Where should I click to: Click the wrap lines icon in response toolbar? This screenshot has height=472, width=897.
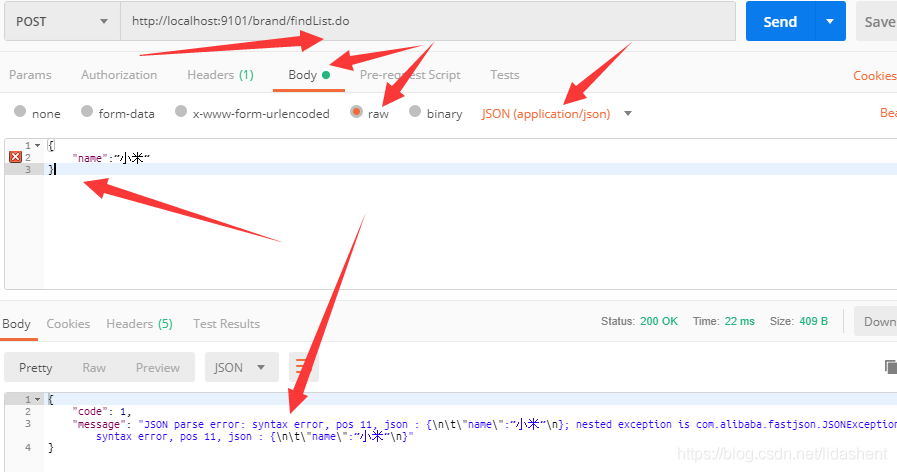(304, 367)
